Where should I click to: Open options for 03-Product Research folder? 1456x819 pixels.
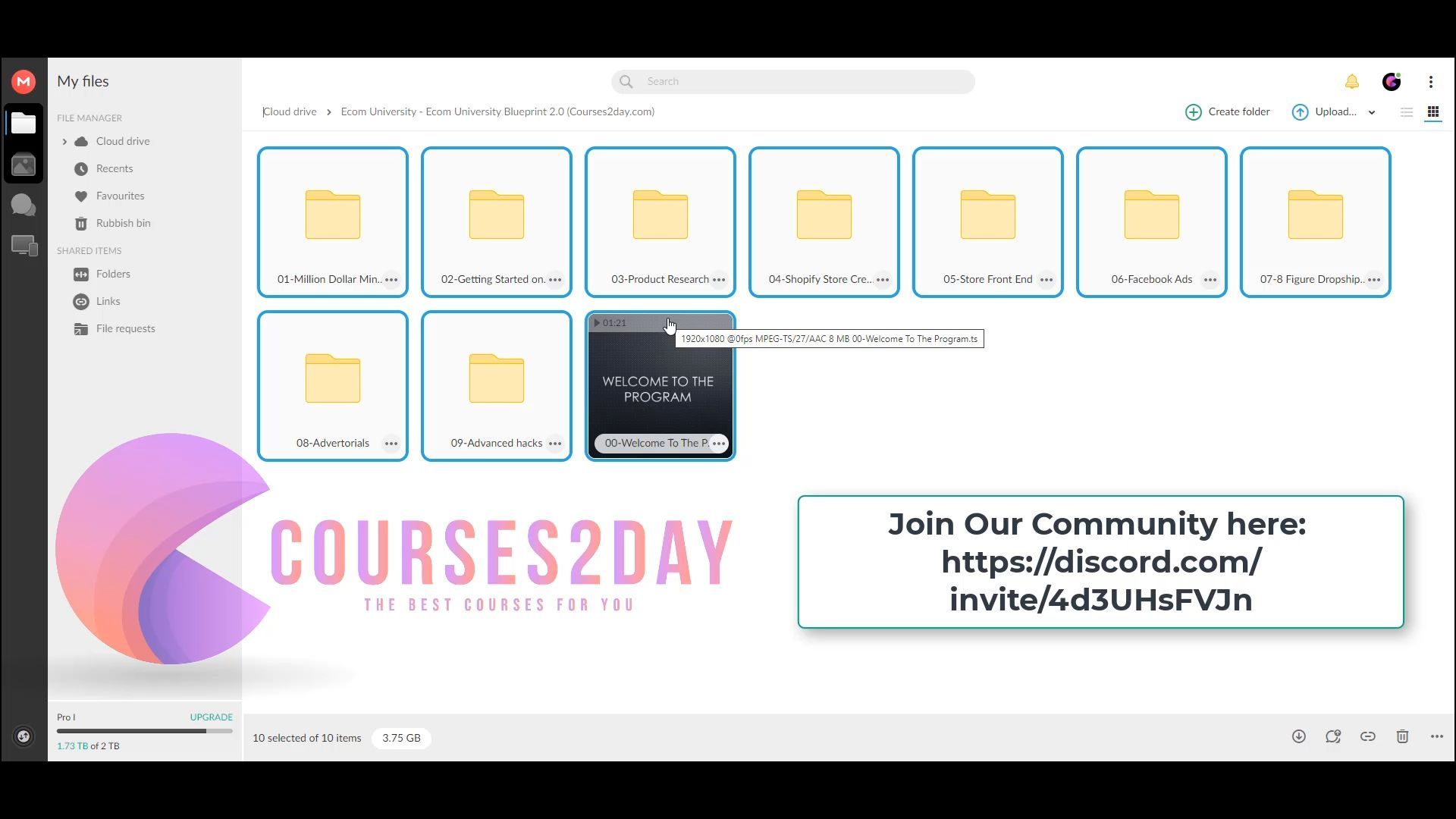coord(719,280)
